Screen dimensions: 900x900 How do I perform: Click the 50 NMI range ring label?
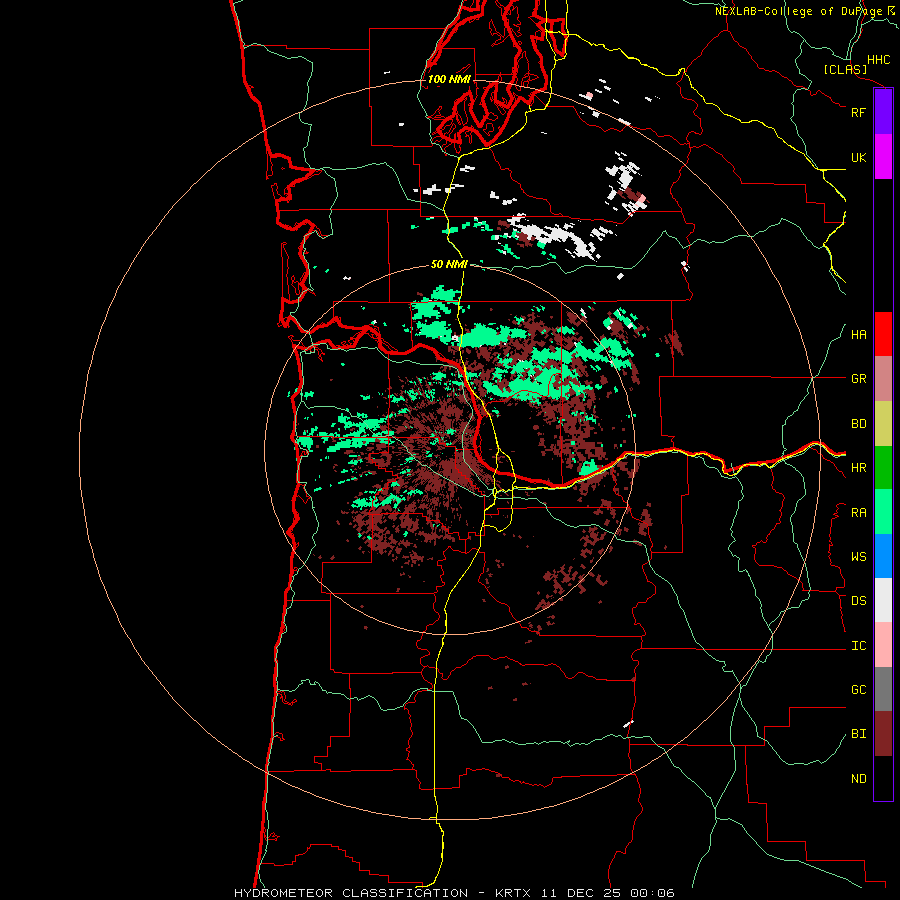(x=449, y=264)
